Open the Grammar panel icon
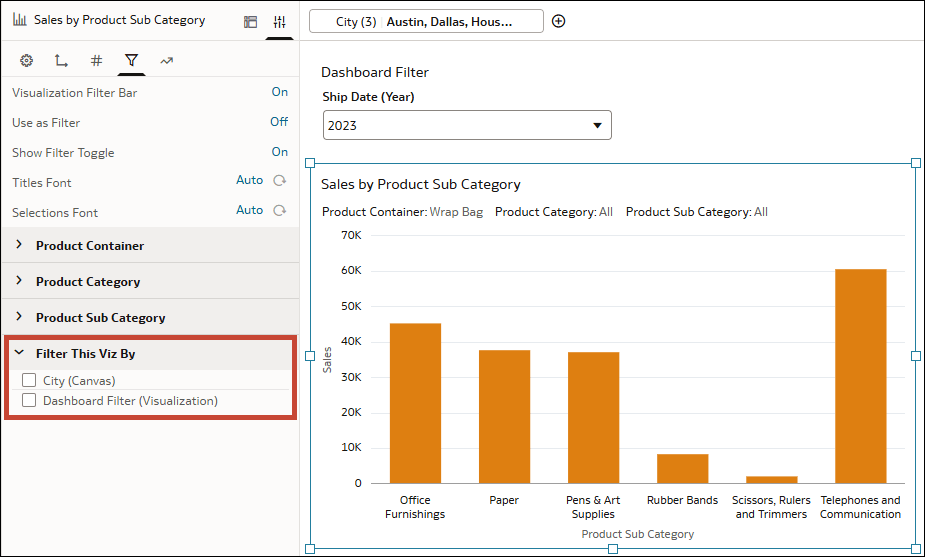The height and width of the screenshot is (557, 925). tap(250, 21)
